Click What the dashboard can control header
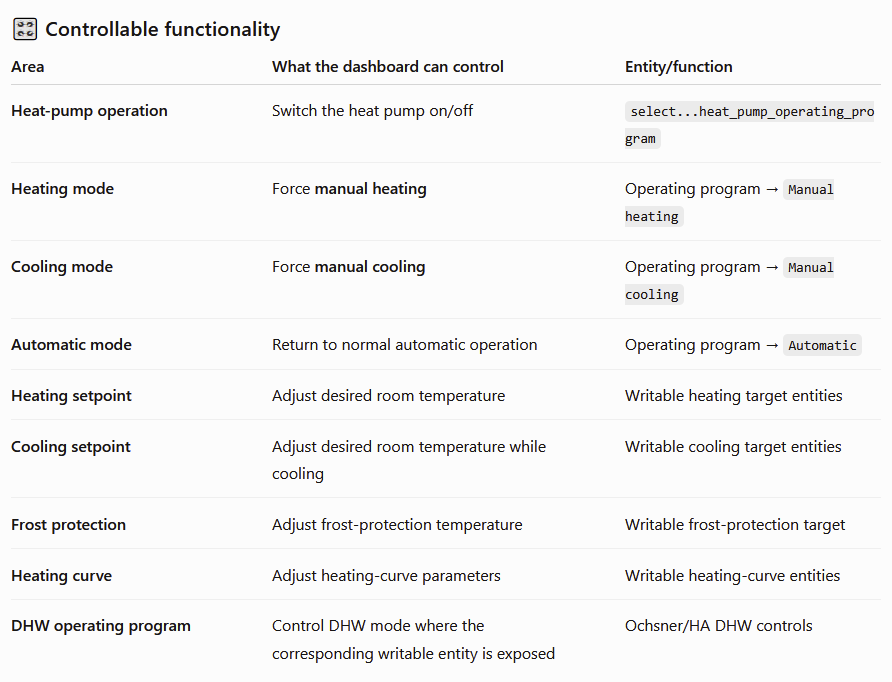 (387, 67)
